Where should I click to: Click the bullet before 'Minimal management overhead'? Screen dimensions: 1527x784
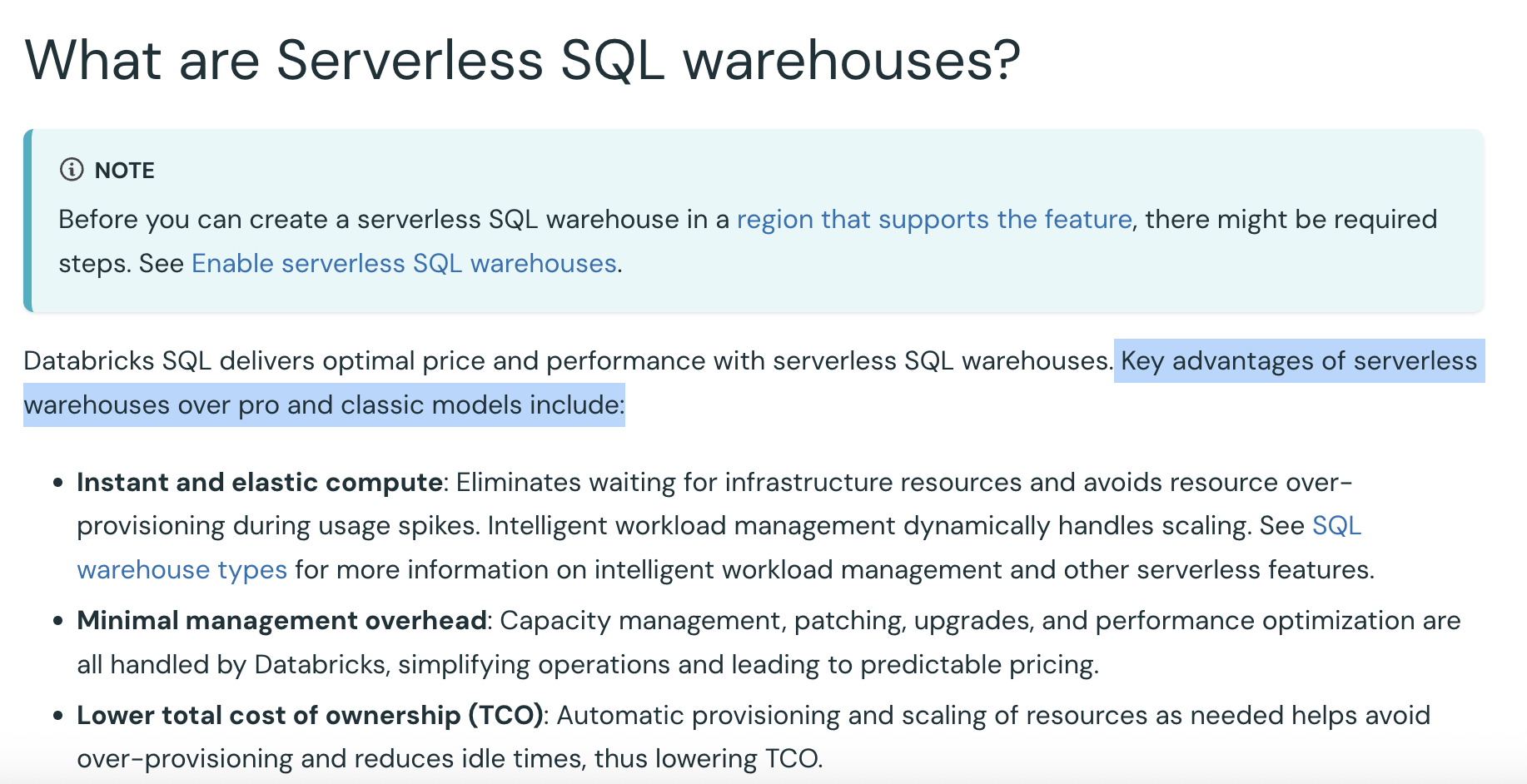pos(57,621)
